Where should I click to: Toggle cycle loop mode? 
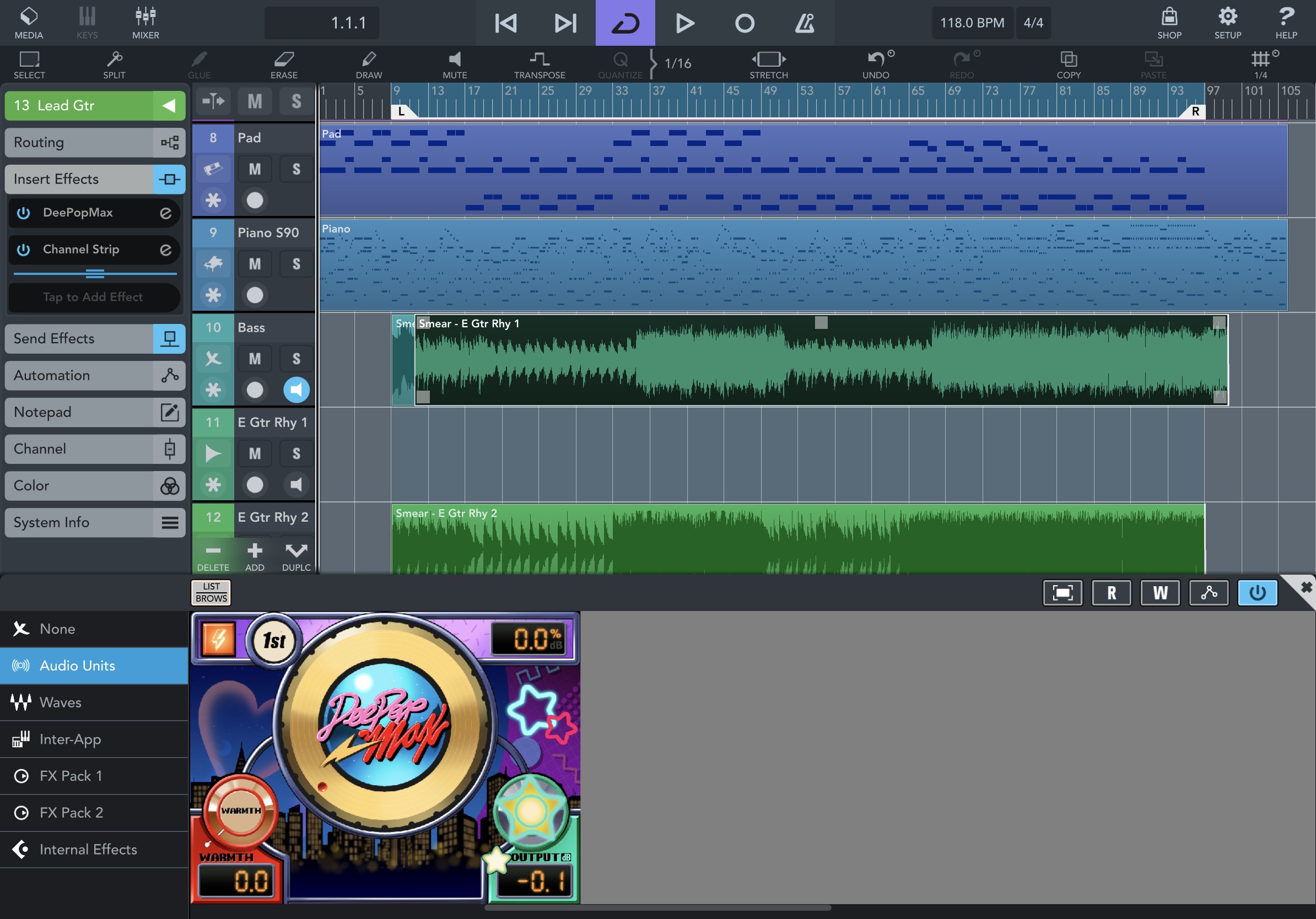tap(625, 23)
